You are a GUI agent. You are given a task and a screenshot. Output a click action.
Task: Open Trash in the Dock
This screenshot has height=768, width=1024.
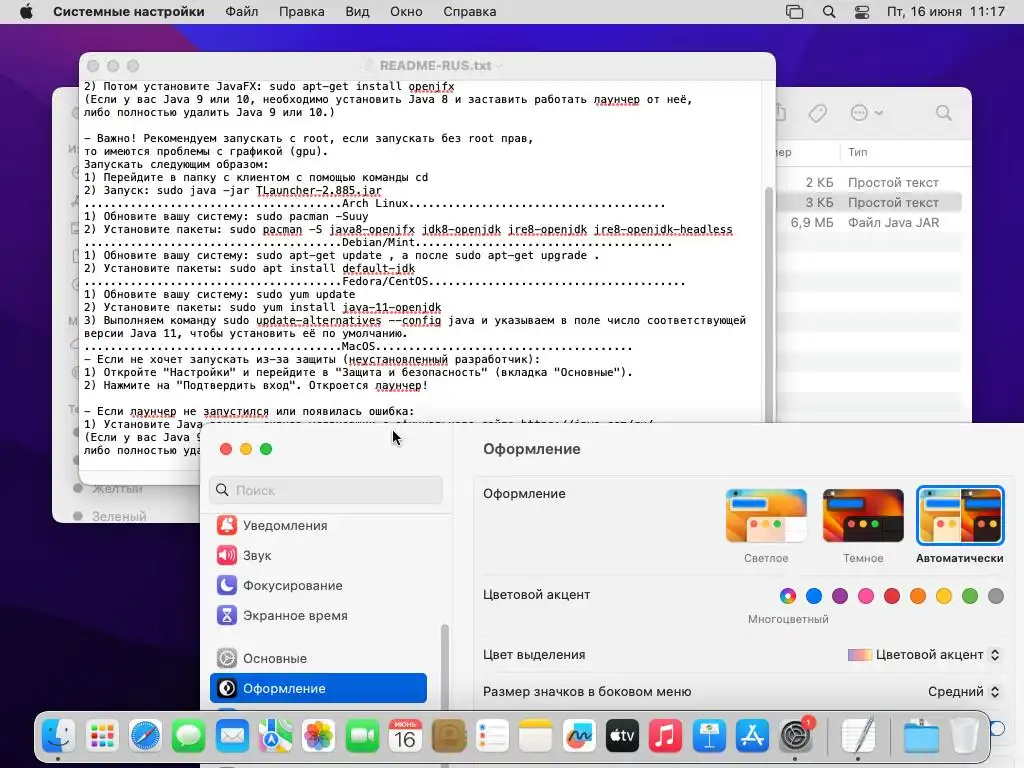(x=964, y=736)
